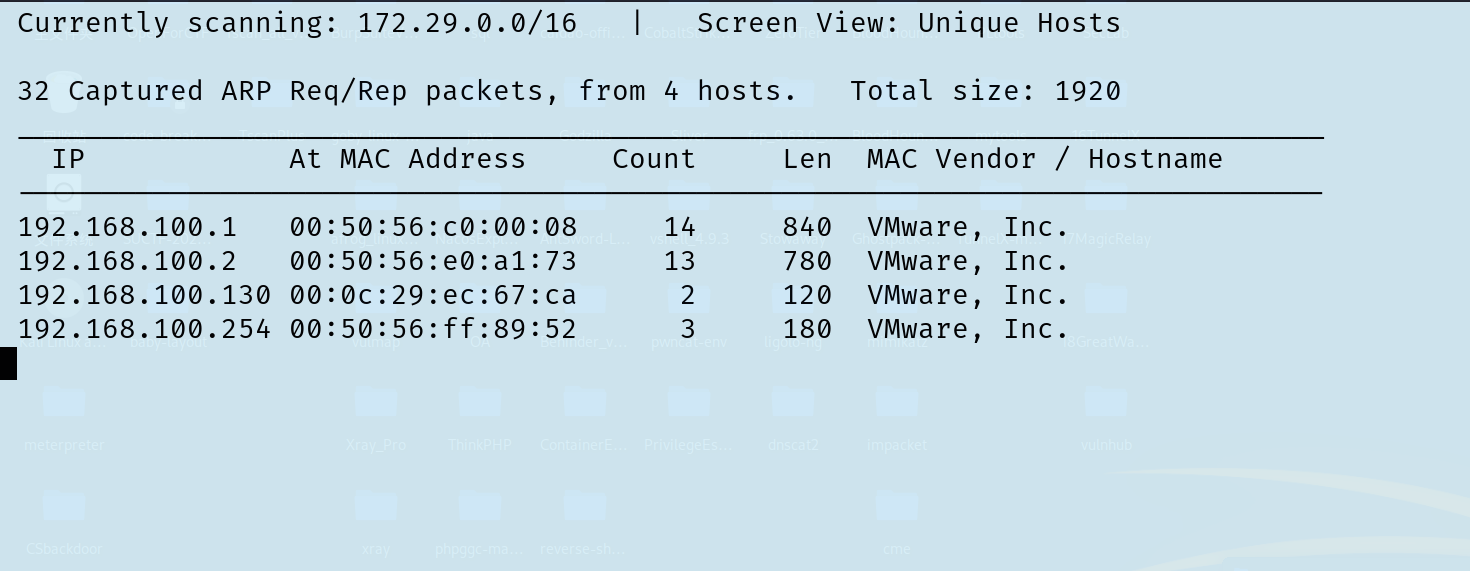
Task: Open the cme desktop folder
Action: click(896, 520)
